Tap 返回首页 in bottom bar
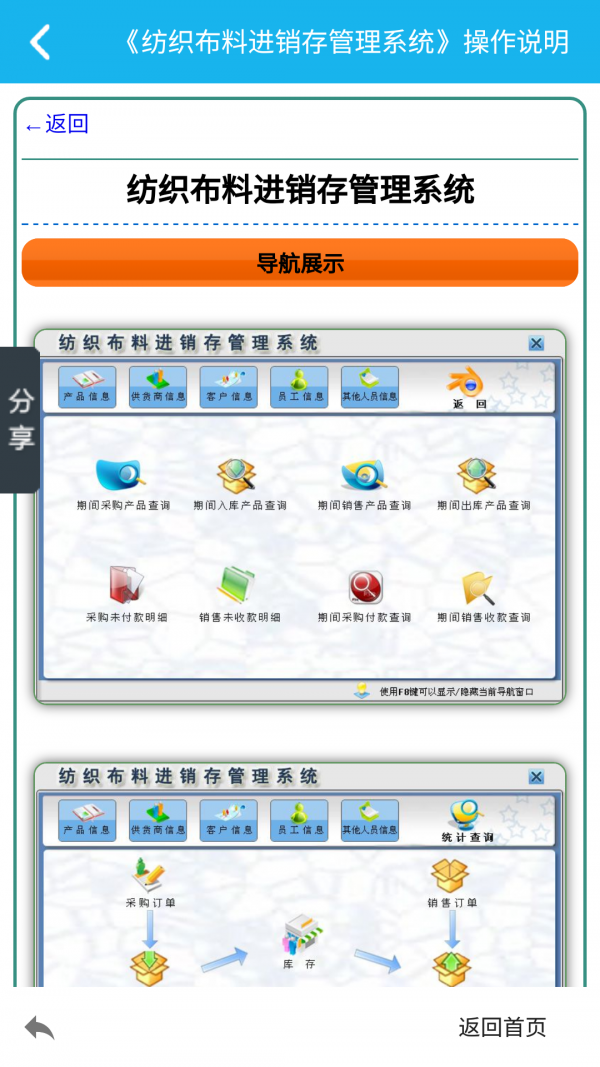This screenshot has width=600, height=1067. click(x=502, y=1027)
